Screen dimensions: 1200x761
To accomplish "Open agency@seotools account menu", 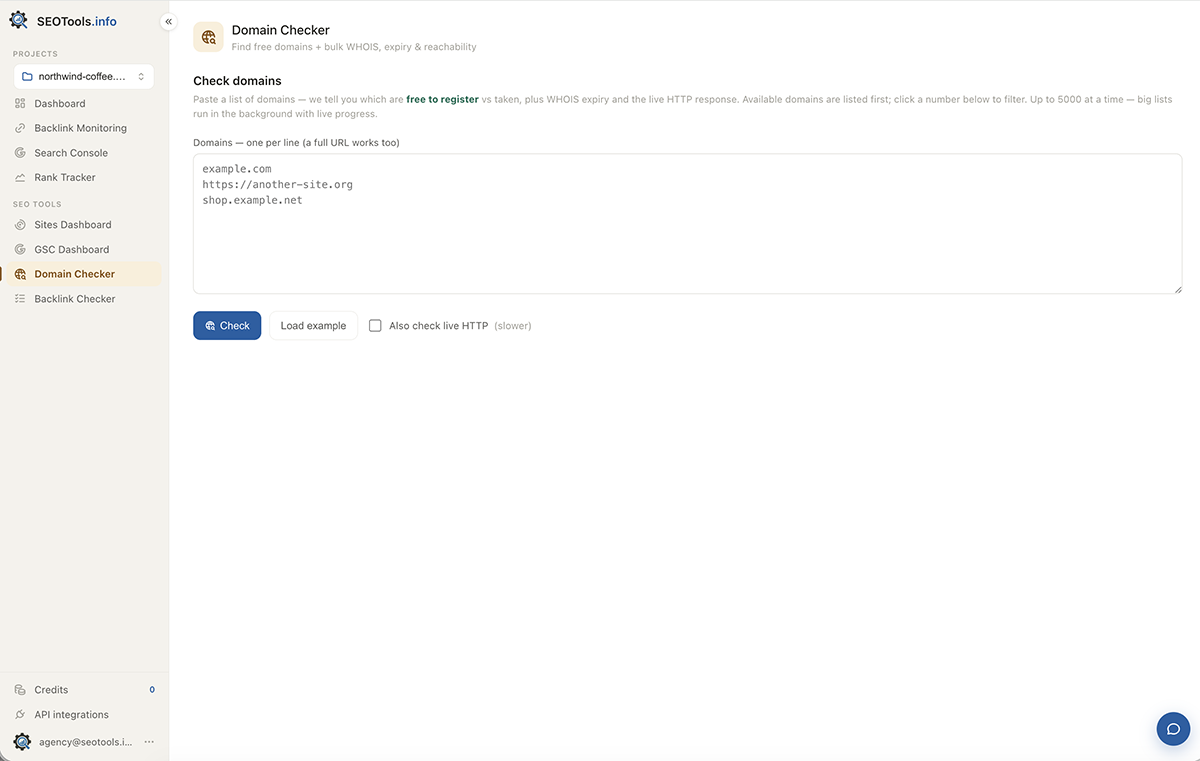I will click(x=84, y=742).
